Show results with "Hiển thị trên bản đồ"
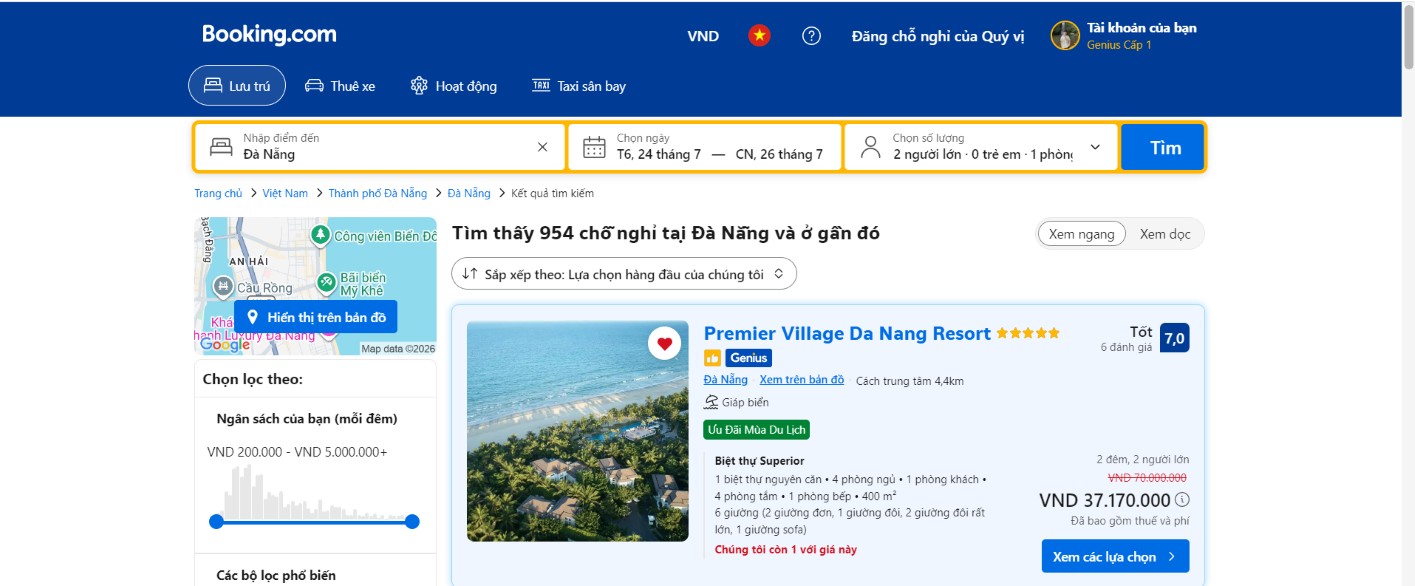The image size is (1415, 586). (316, 317)
